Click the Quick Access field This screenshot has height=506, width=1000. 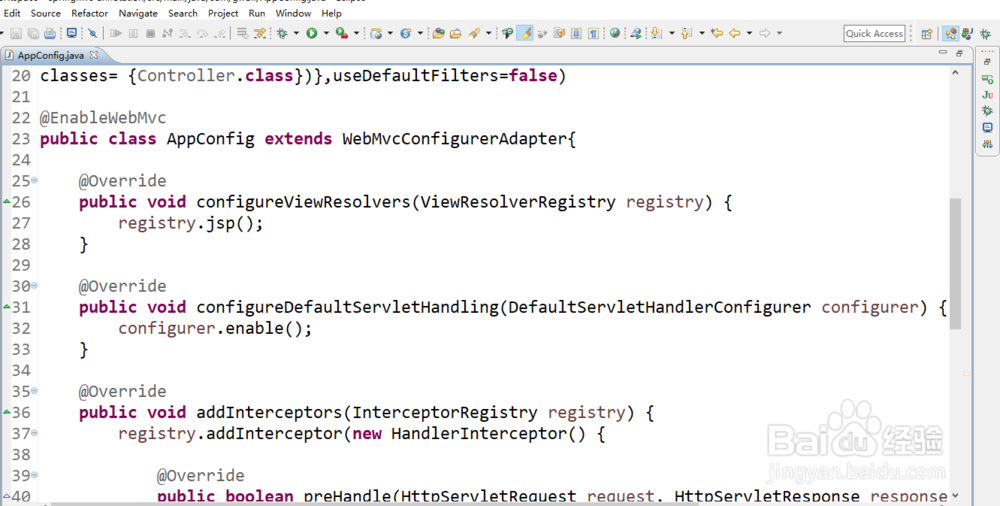[874, 33]
